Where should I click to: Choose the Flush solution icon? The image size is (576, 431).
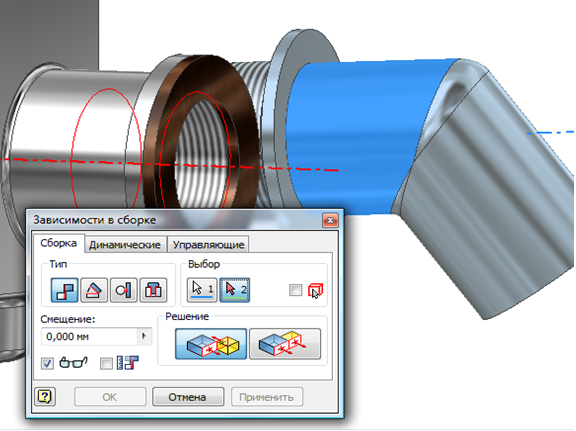[285, 344]
